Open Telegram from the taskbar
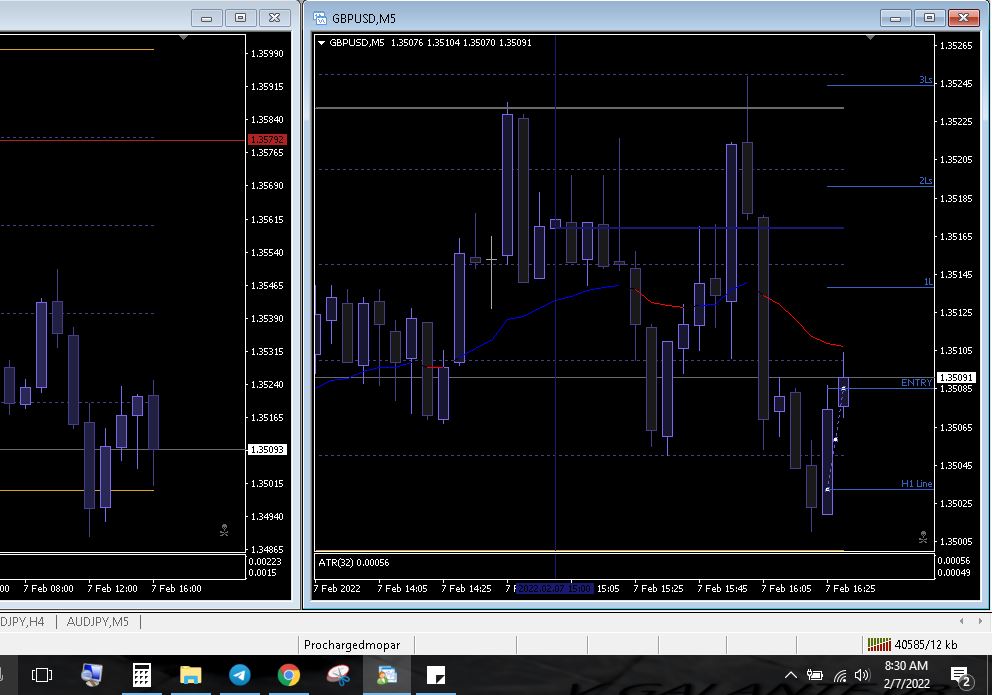The width and height of the screenshot is (992, 695). coord(240,675)
